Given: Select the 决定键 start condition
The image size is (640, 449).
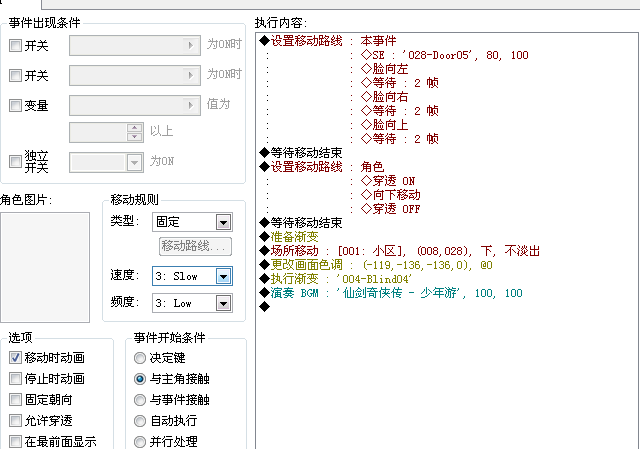Looking at the screenshot, I should (x=140, y=358).
